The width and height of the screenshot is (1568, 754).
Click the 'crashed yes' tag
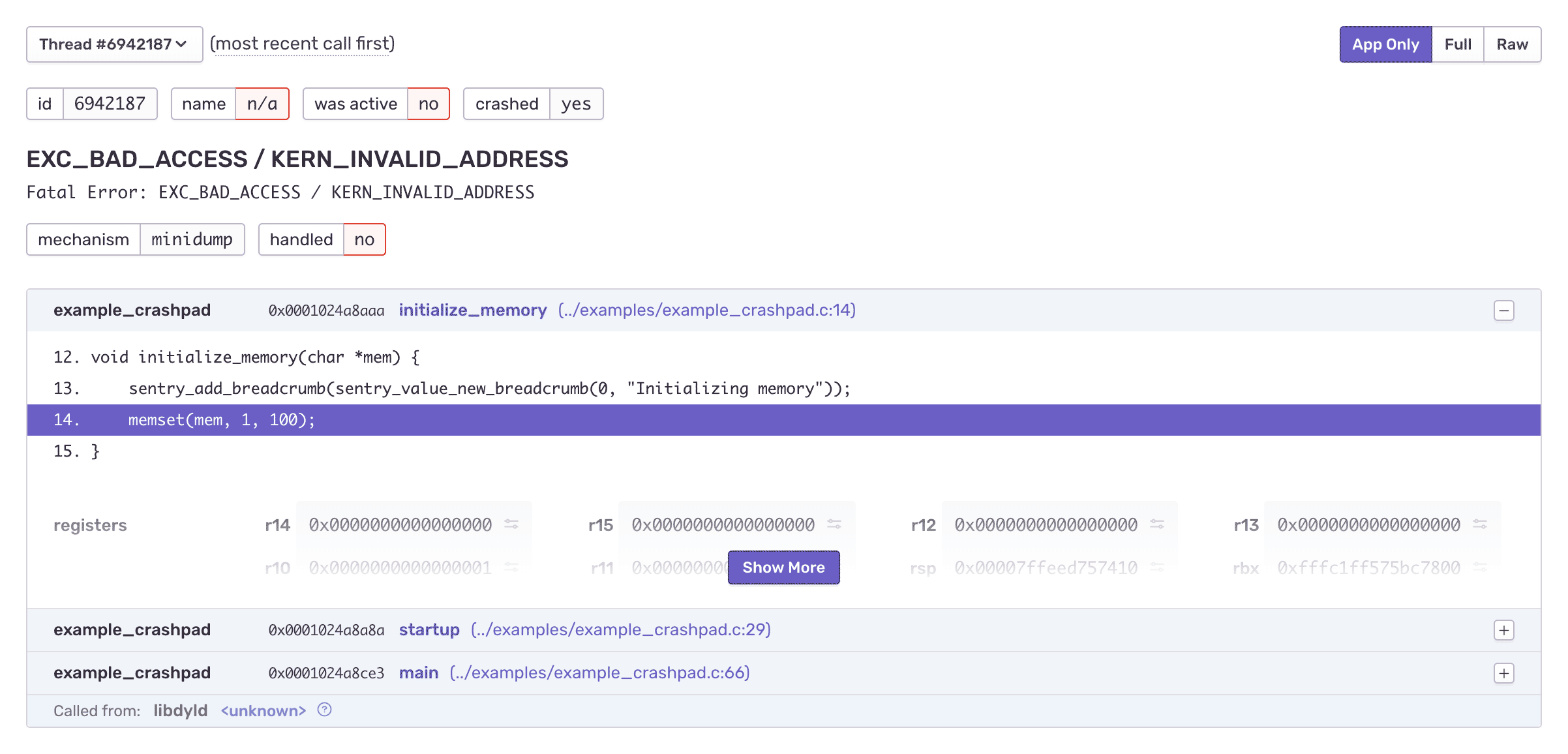pos(533,104)
